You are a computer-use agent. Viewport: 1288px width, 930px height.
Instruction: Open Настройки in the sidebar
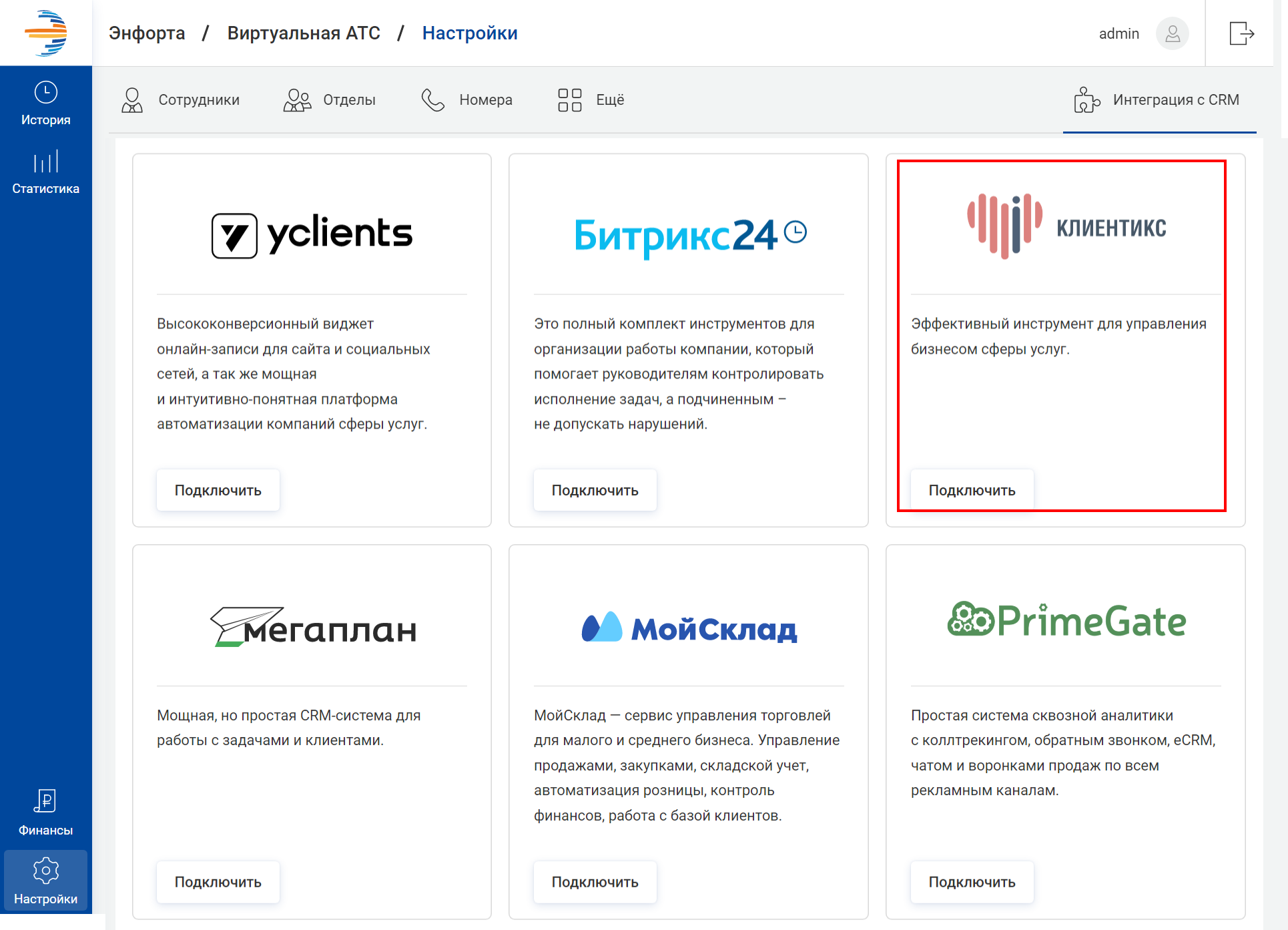click(46, 881)
